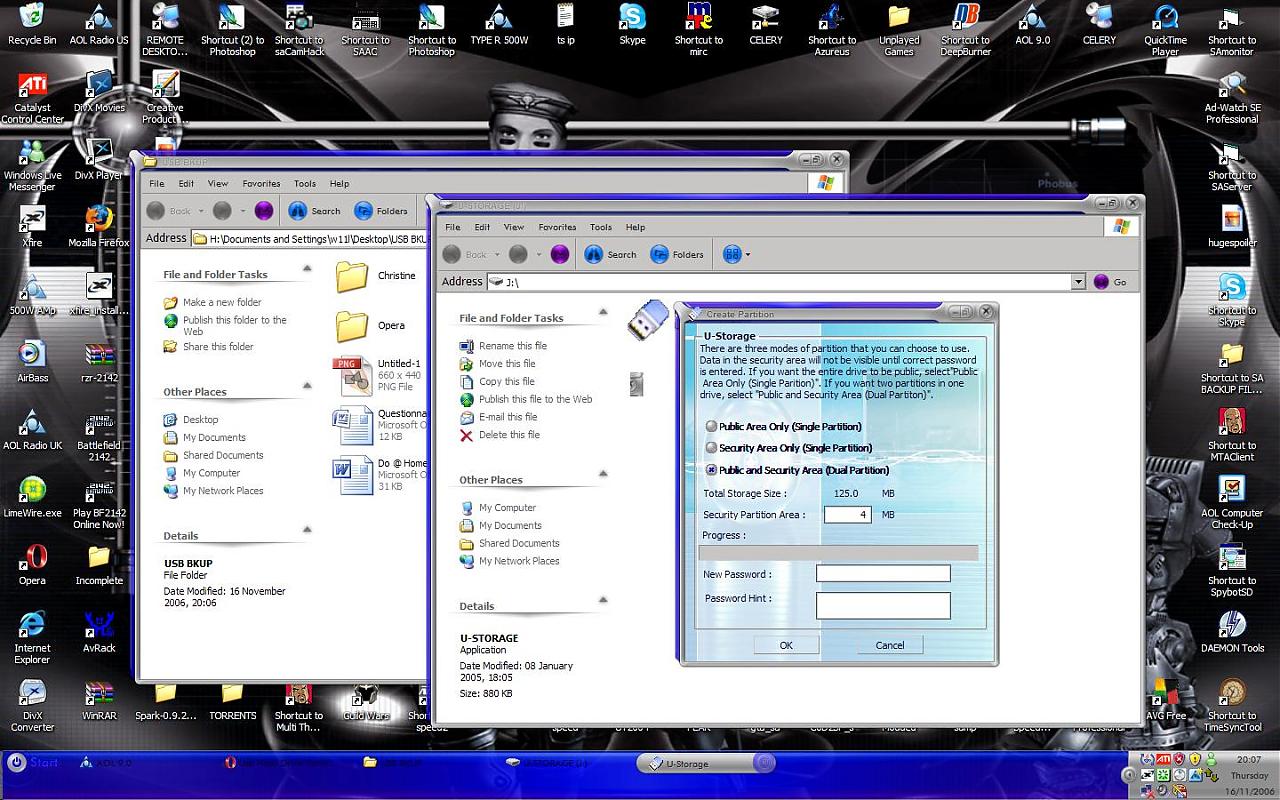Screen dimensions: 1280x800
Task: Launch Internet Explorer desktop icon
Action: pos(32,638)
